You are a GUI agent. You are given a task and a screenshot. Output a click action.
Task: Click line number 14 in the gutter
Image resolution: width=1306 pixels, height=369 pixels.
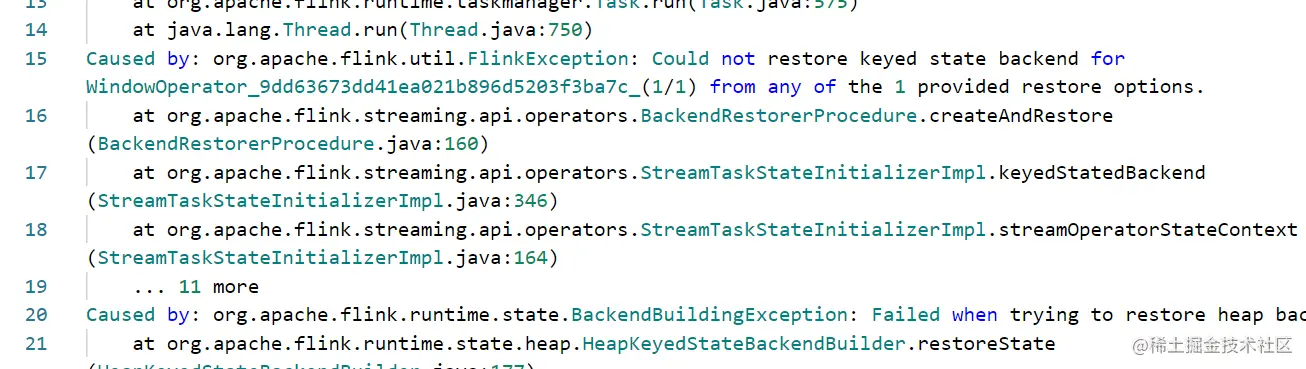tap(36, 30)
